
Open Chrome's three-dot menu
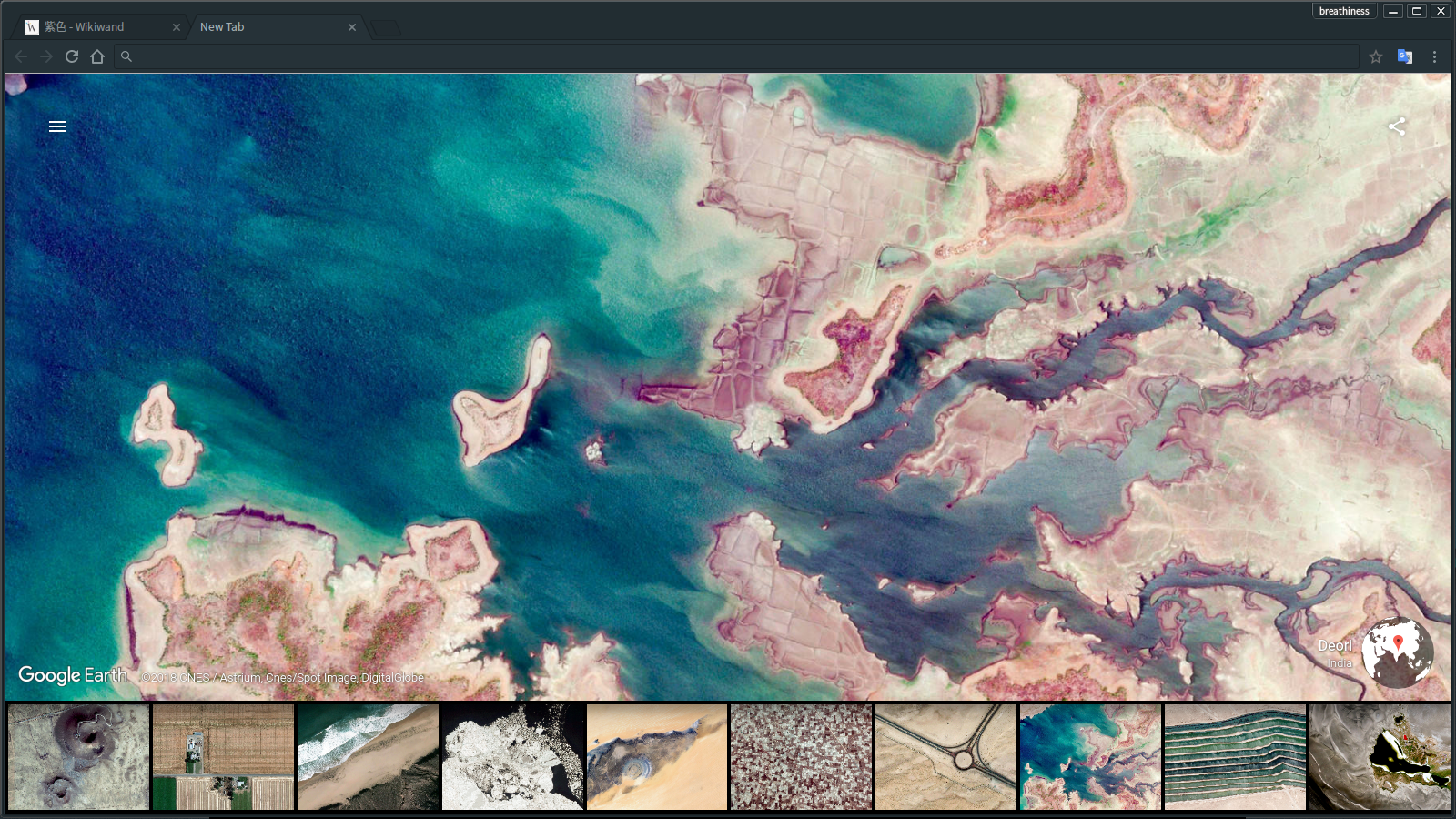click(x=1434, y=56)
